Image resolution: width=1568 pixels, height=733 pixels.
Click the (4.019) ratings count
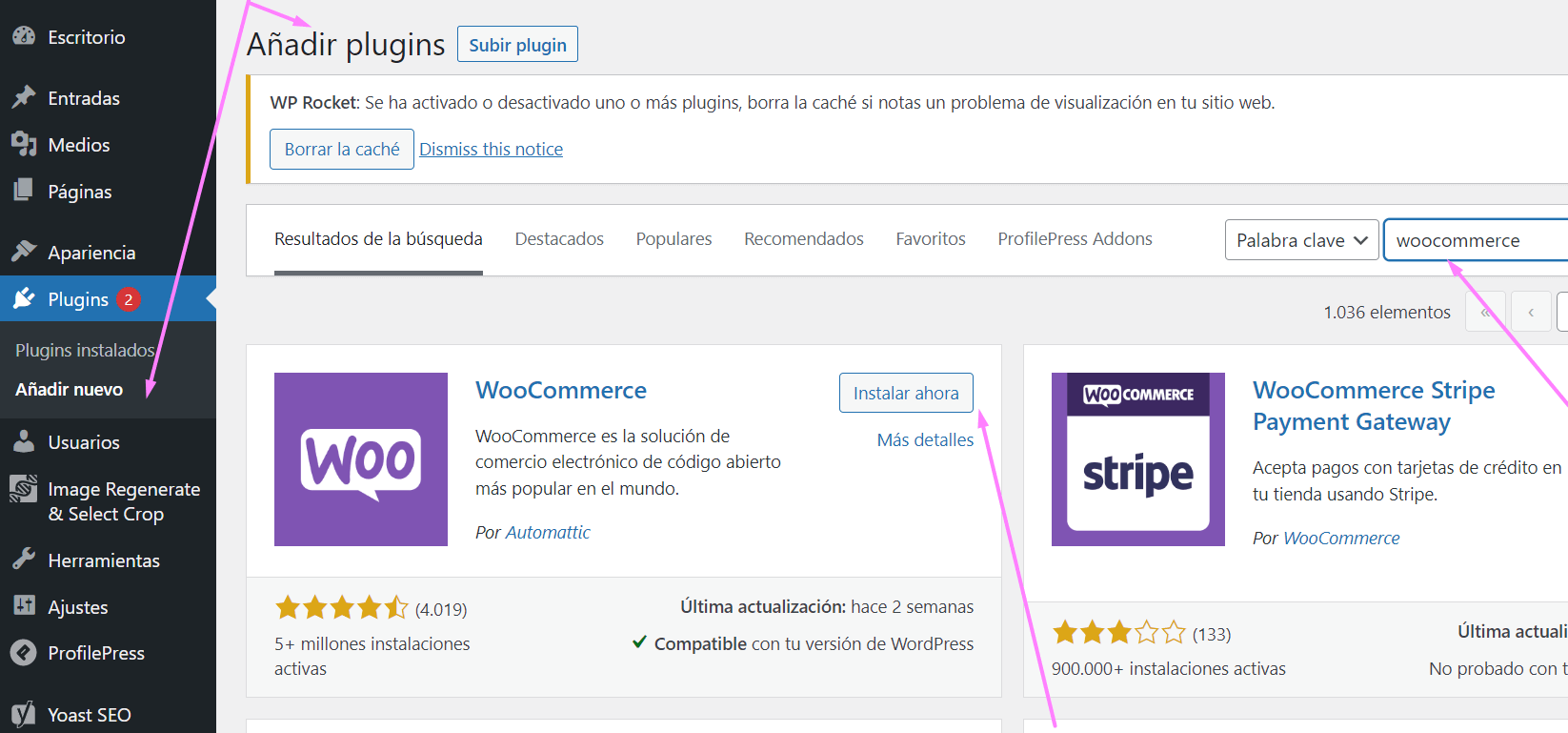441,609
